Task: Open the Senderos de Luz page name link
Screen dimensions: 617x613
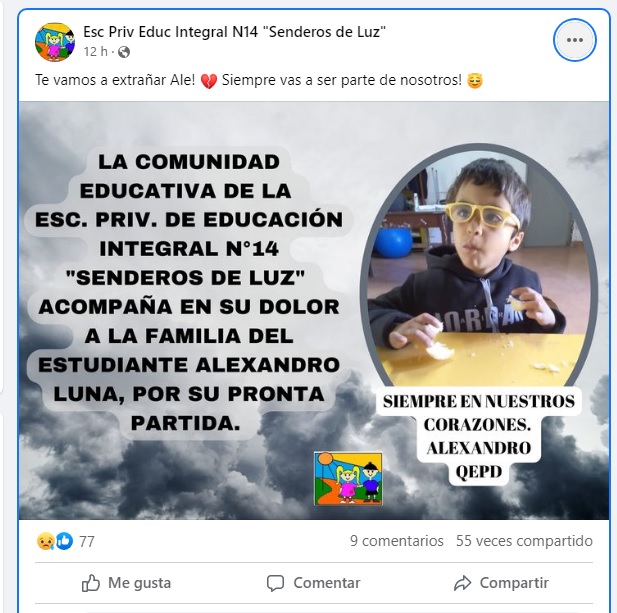Action: point(234,32)
